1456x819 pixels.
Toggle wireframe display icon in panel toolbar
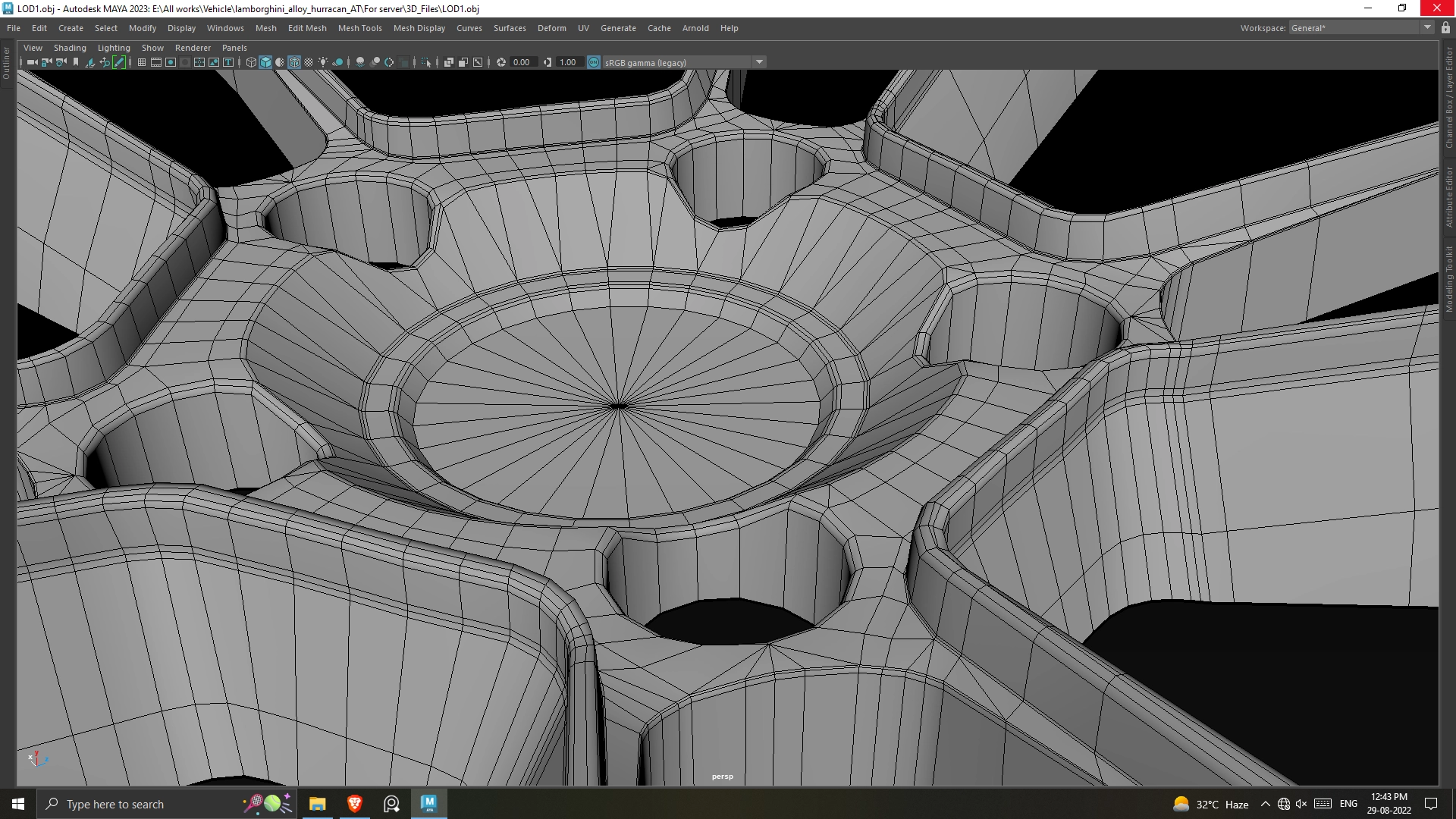coord(251,62)
